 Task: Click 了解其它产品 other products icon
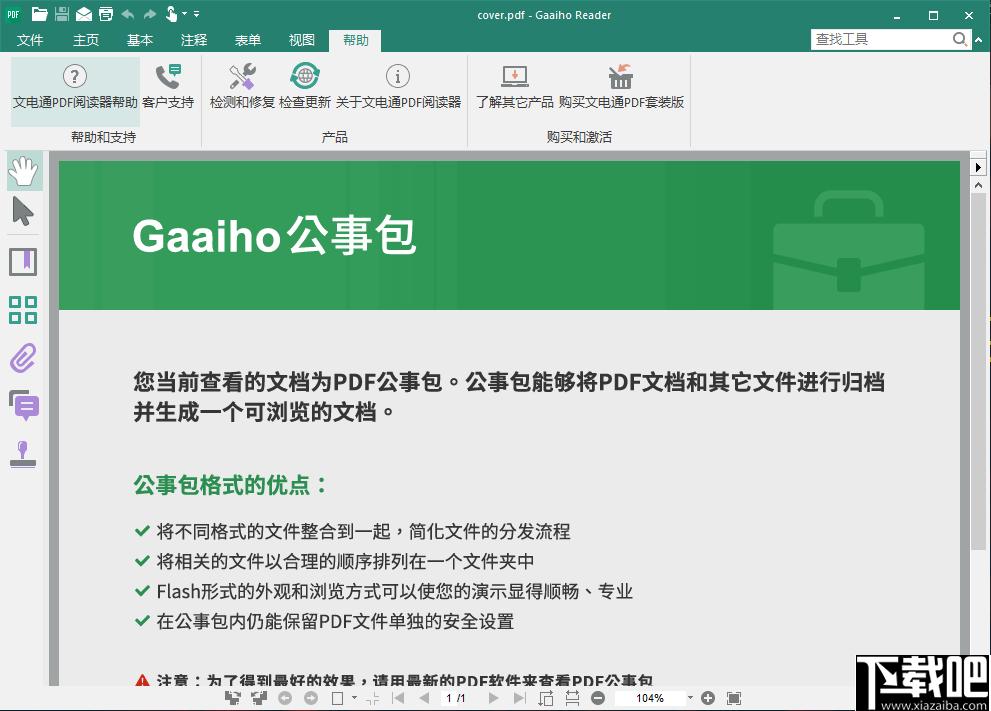click(x=514, y=76)
